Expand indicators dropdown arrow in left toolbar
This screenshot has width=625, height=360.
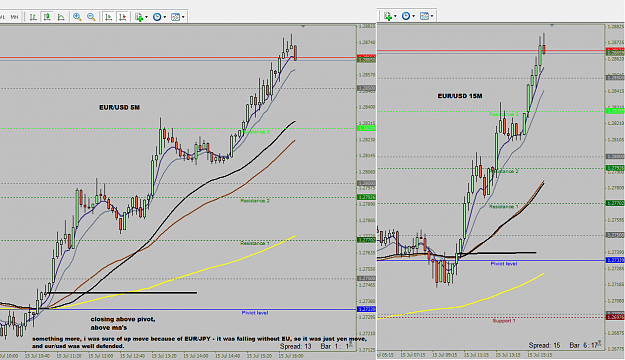click(147, 17)
